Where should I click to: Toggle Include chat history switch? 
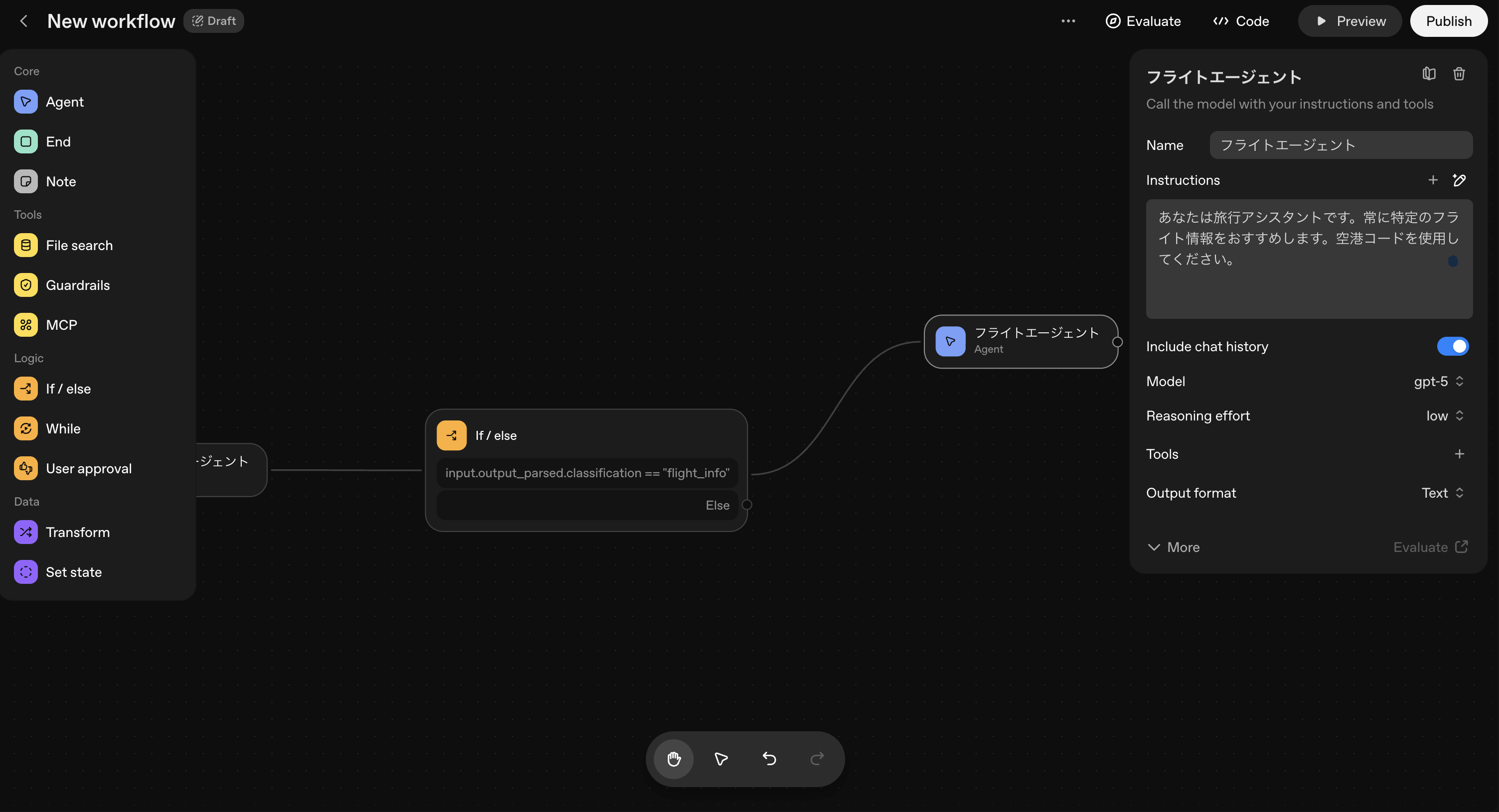pyautogui.click(x=1453, y=346)
